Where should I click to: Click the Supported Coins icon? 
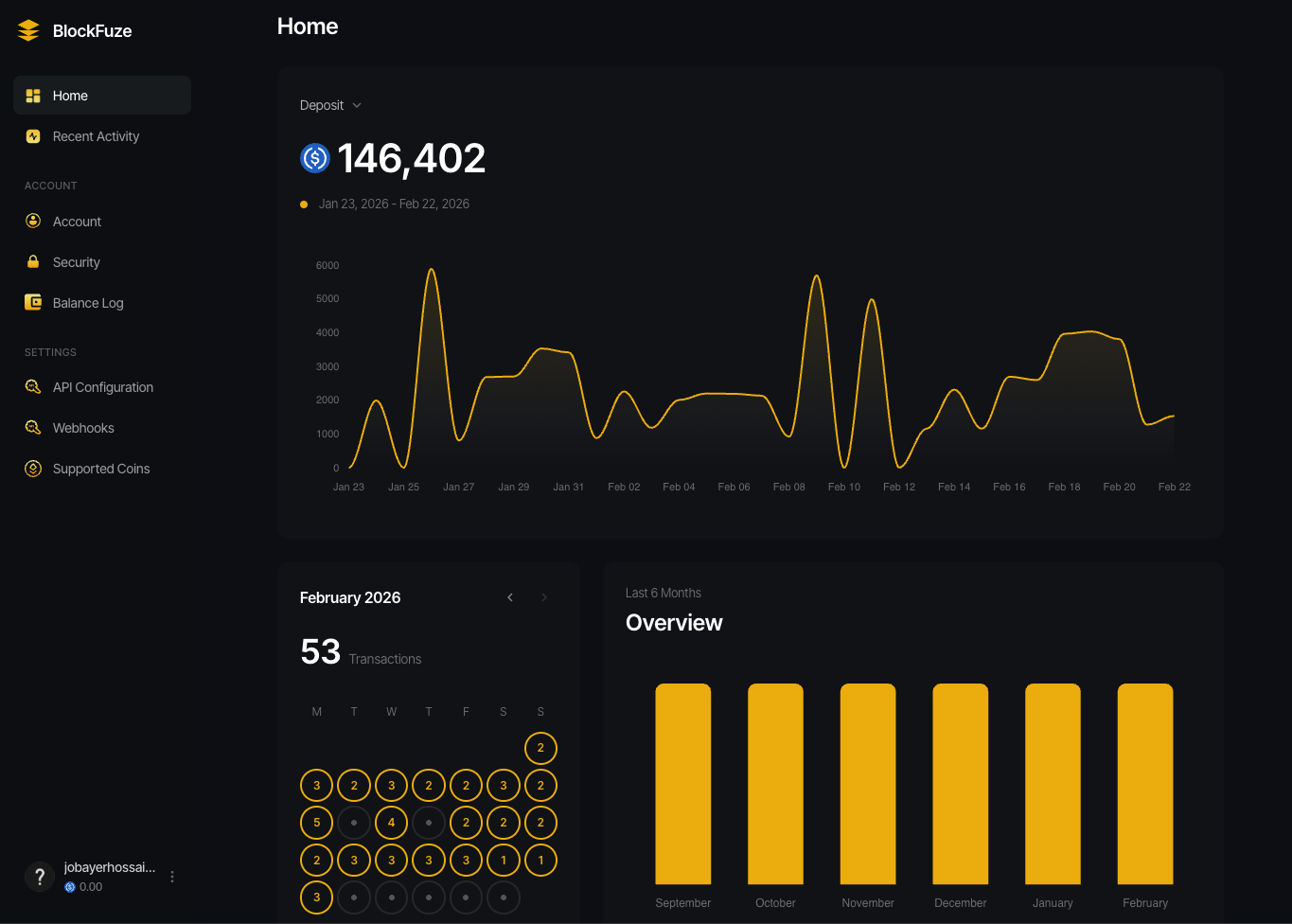(33, 469)
